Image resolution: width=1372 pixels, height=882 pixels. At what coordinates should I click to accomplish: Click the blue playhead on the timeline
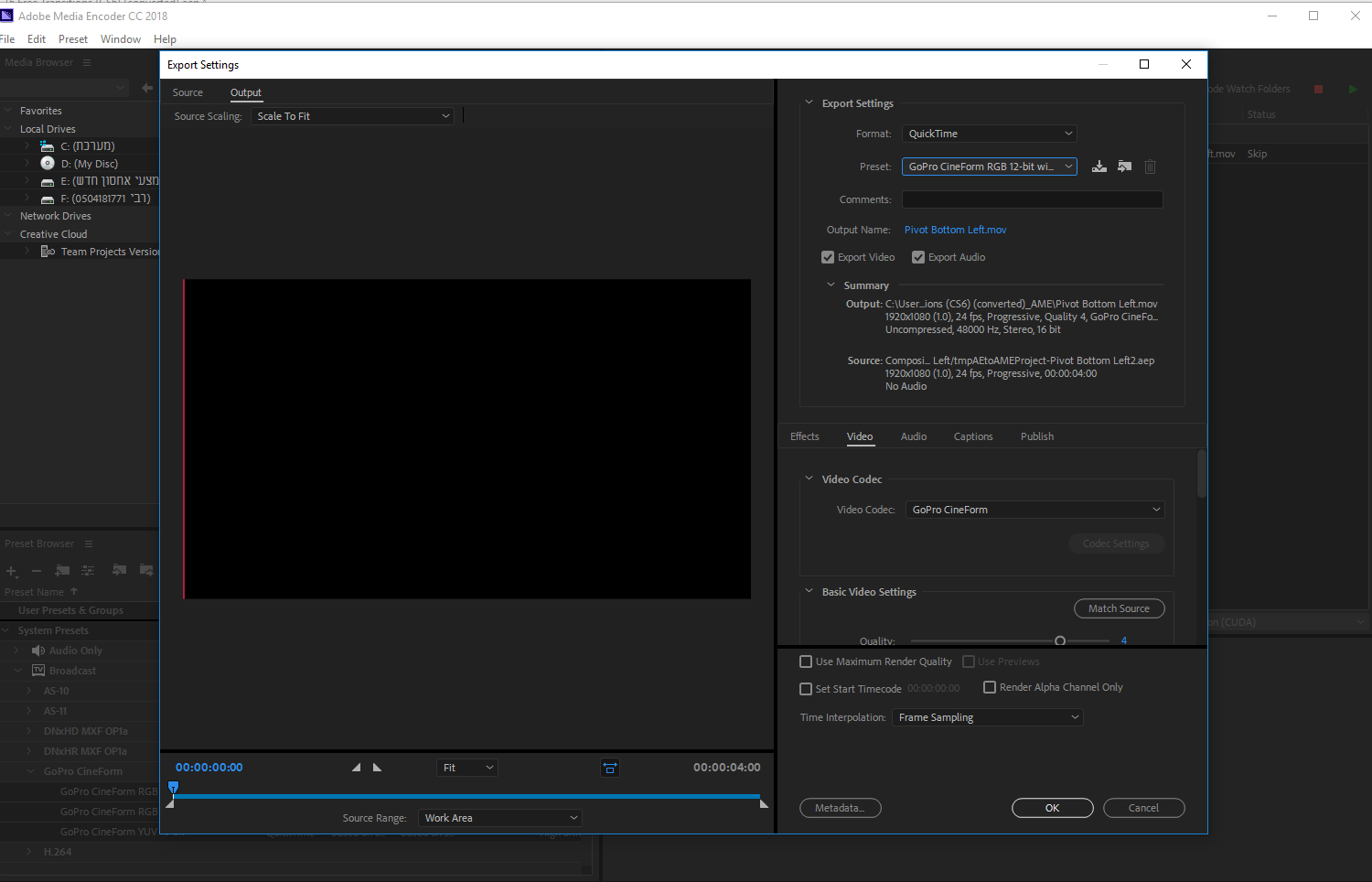point(173,787)
